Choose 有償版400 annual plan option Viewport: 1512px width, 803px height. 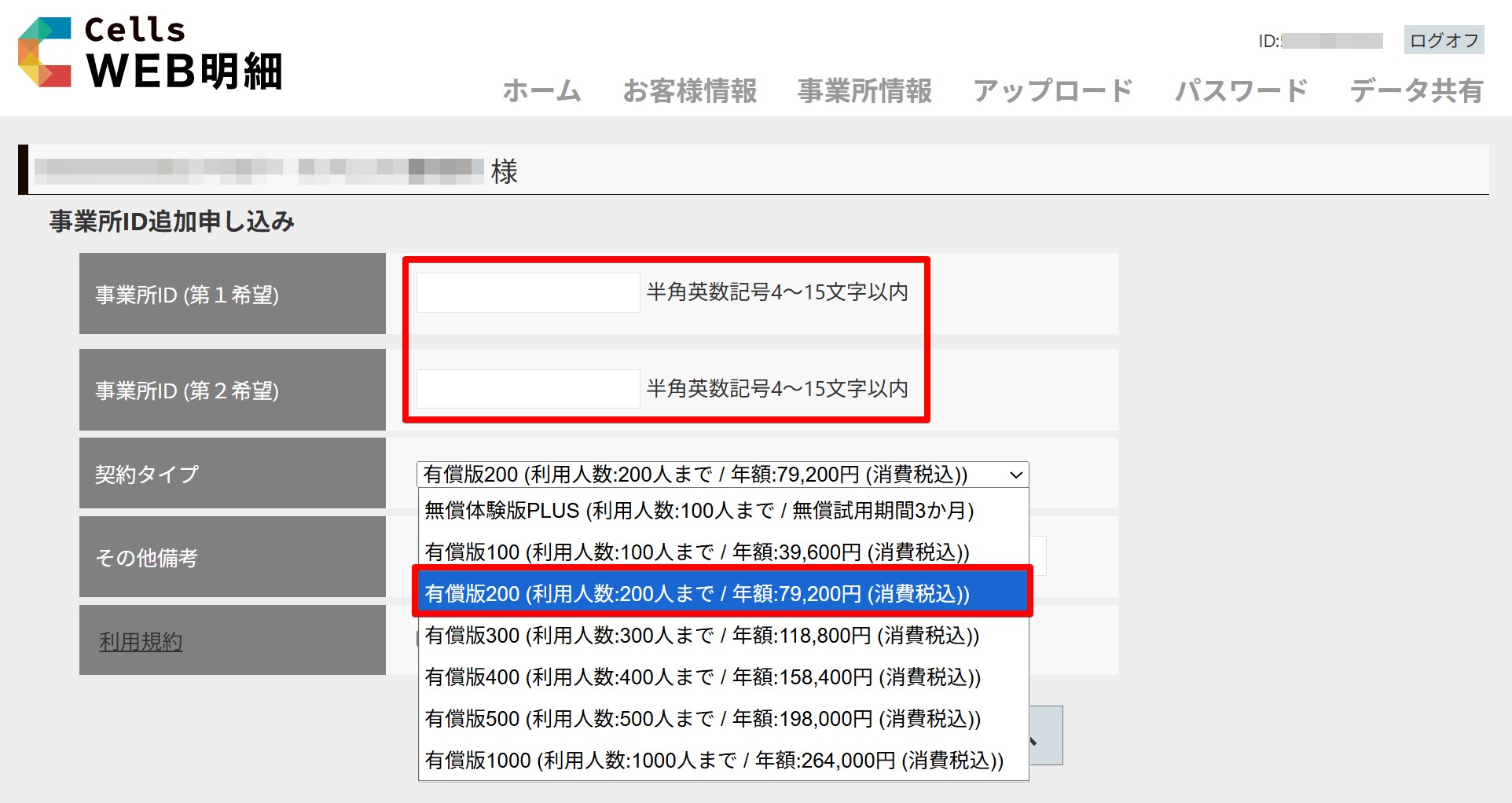pos(702,677)
